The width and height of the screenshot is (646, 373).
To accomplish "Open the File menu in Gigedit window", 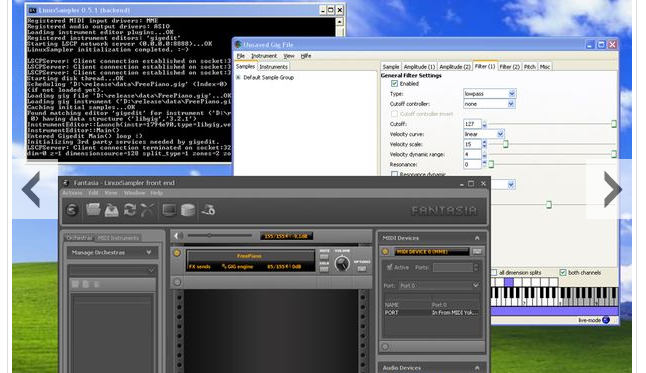I will (241, 56).
